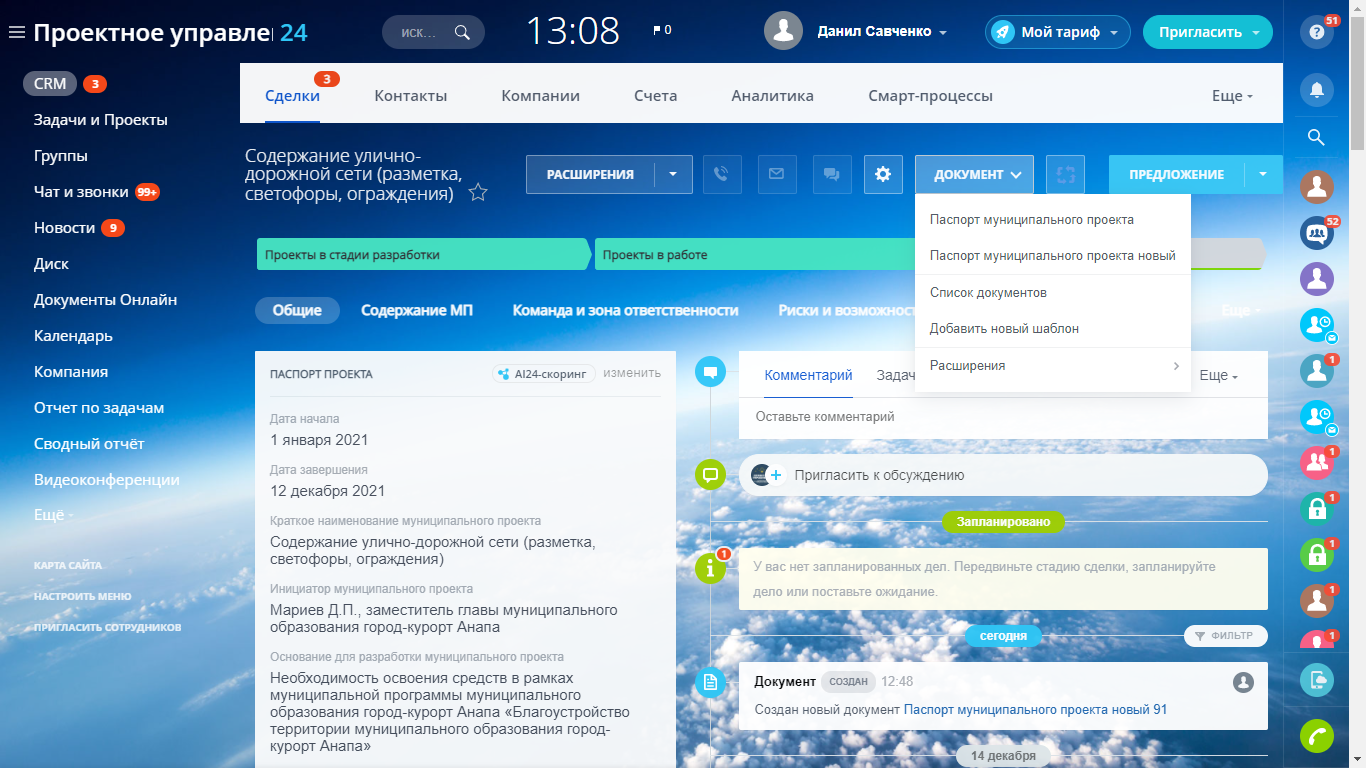Click the Предложение button
This screenshot has height=768, width=1366.
[x=1177, y=174]
